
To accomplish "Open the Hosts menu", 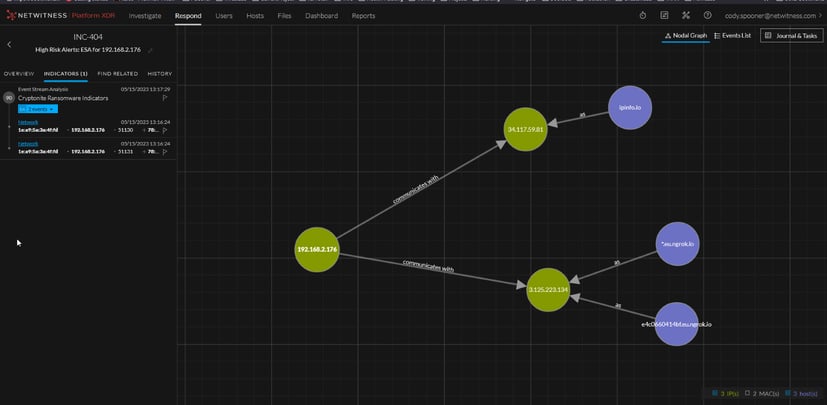I will [x=255, y=16].
